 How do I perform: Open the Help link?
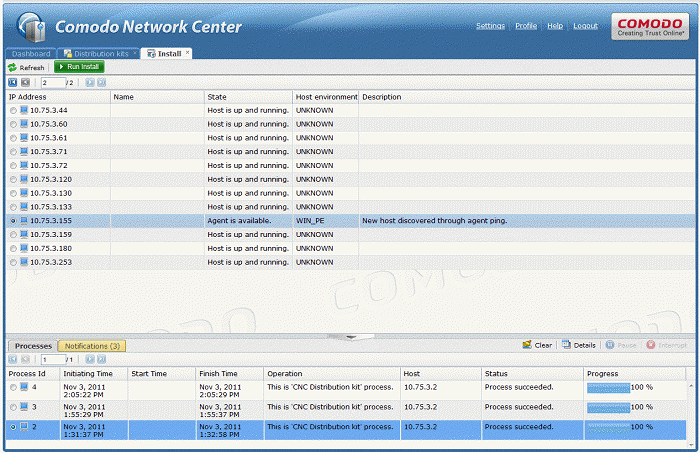point(555,26)
